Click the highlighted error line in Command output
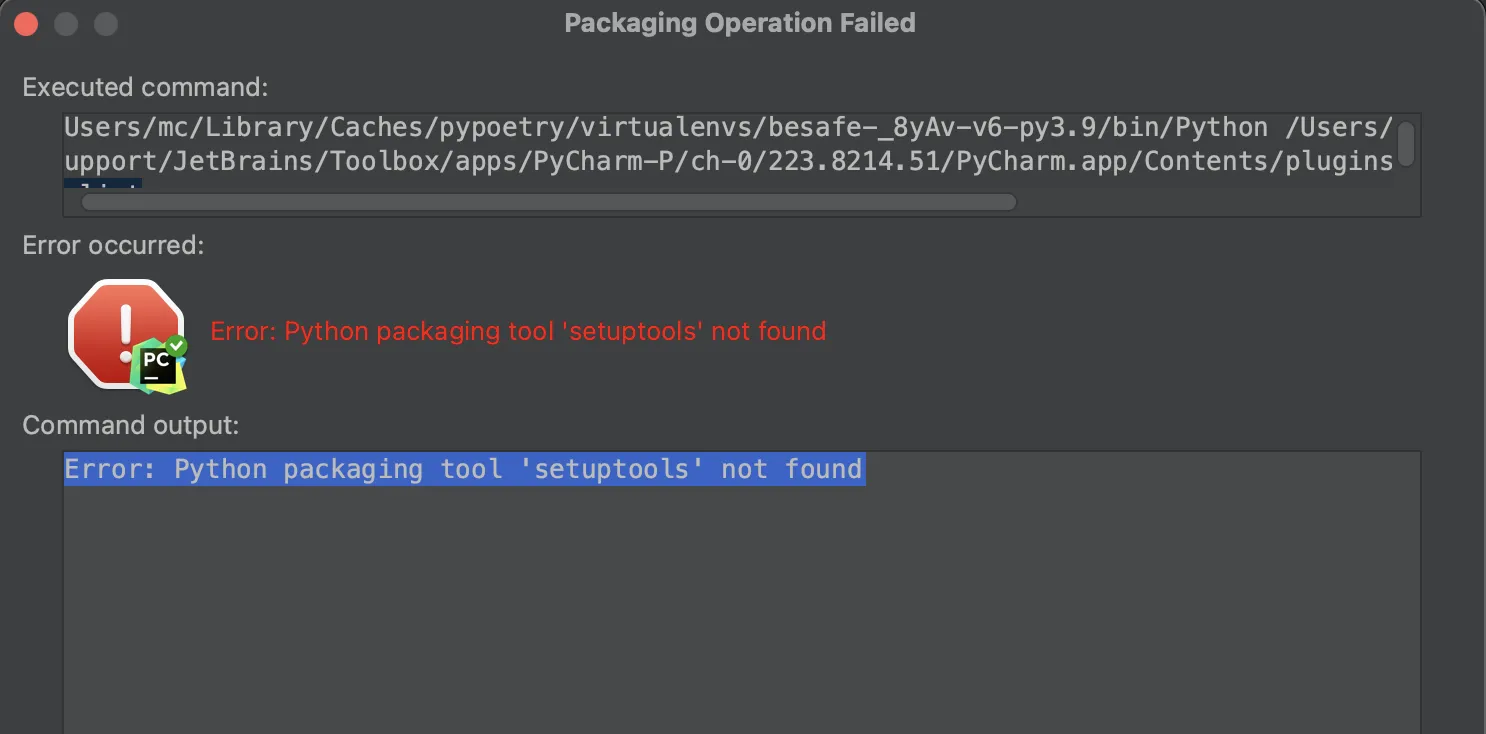1486x734 pixels. tap(463, 469)
